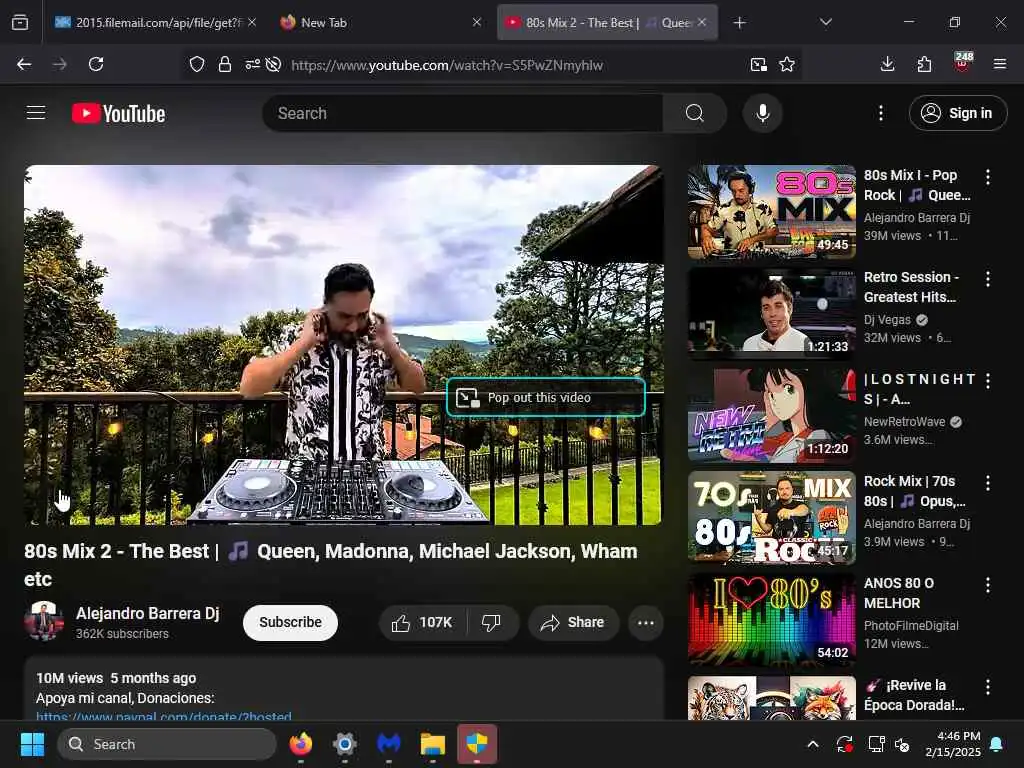
Task: Open options menu for 80s Mix I video
Action: tap(987, 176)
